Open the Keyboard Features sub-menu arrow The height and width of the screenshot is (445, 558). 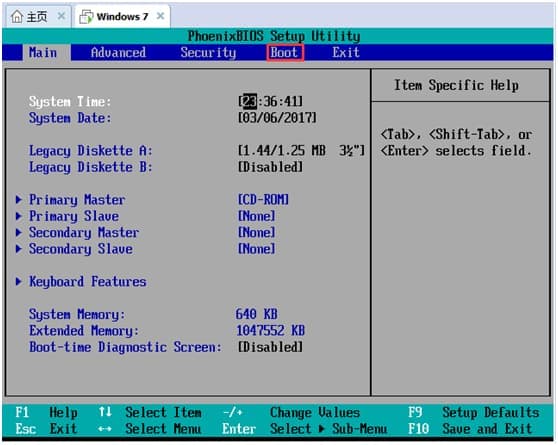click(x=19, y=282)
